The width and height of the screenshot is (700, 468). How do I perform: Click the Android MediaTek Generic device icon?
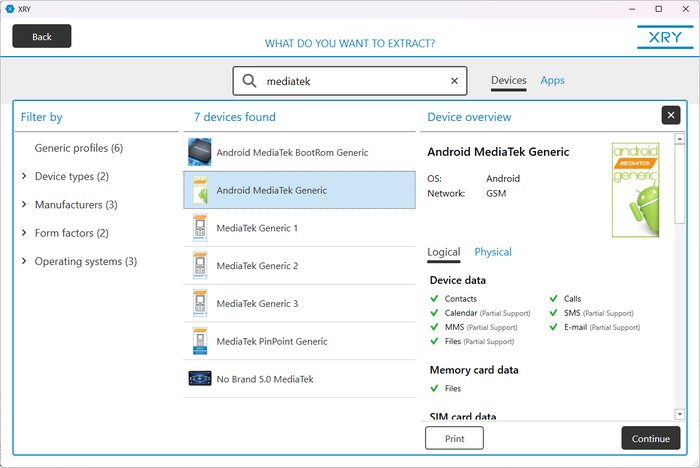coord(200,190)
